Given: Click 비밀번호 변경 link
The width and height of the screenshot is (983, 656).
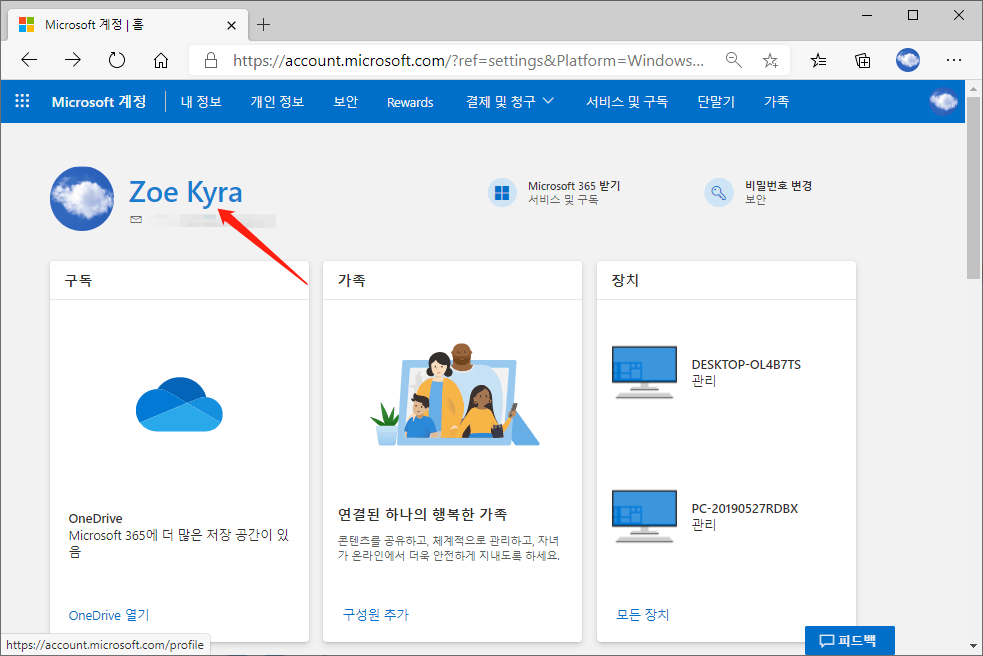Looking at the screenshot, I should 779,186.
